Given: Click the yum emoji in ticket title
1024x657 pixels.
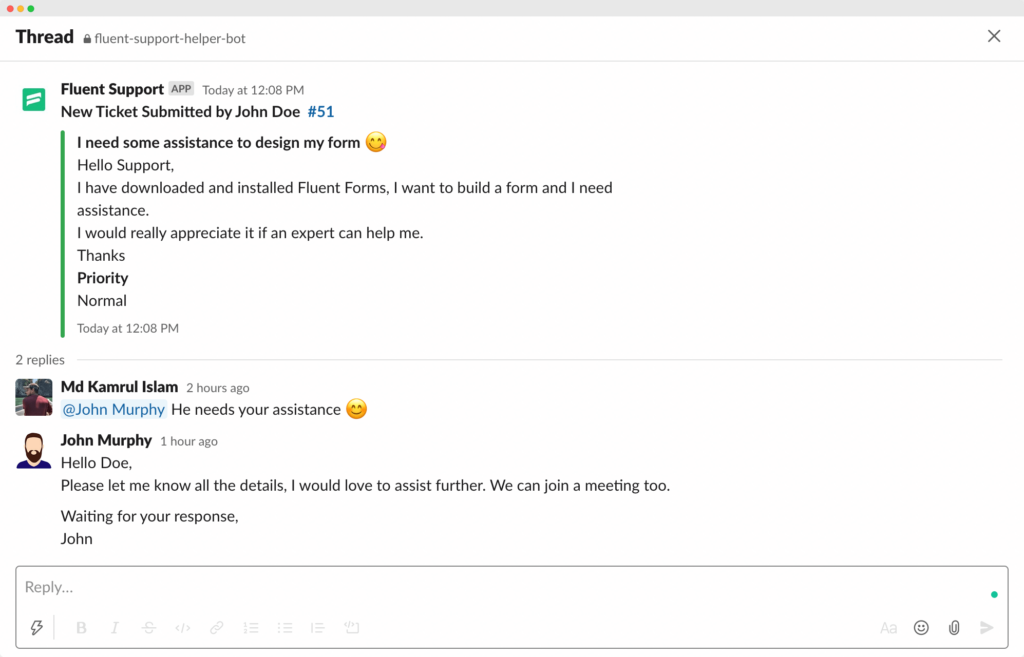Looking at the screenshot, I should pos(376,142).
